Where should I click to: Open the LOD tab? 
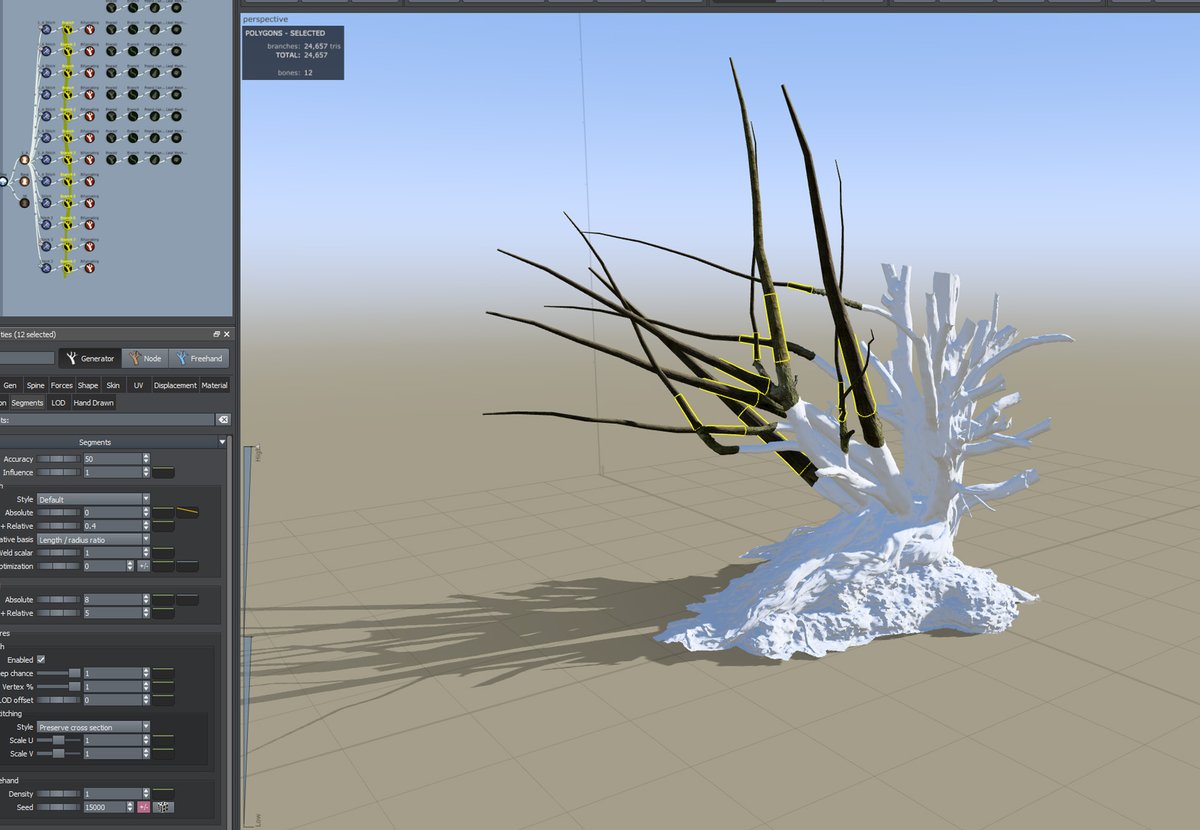[x=59, y=403]
